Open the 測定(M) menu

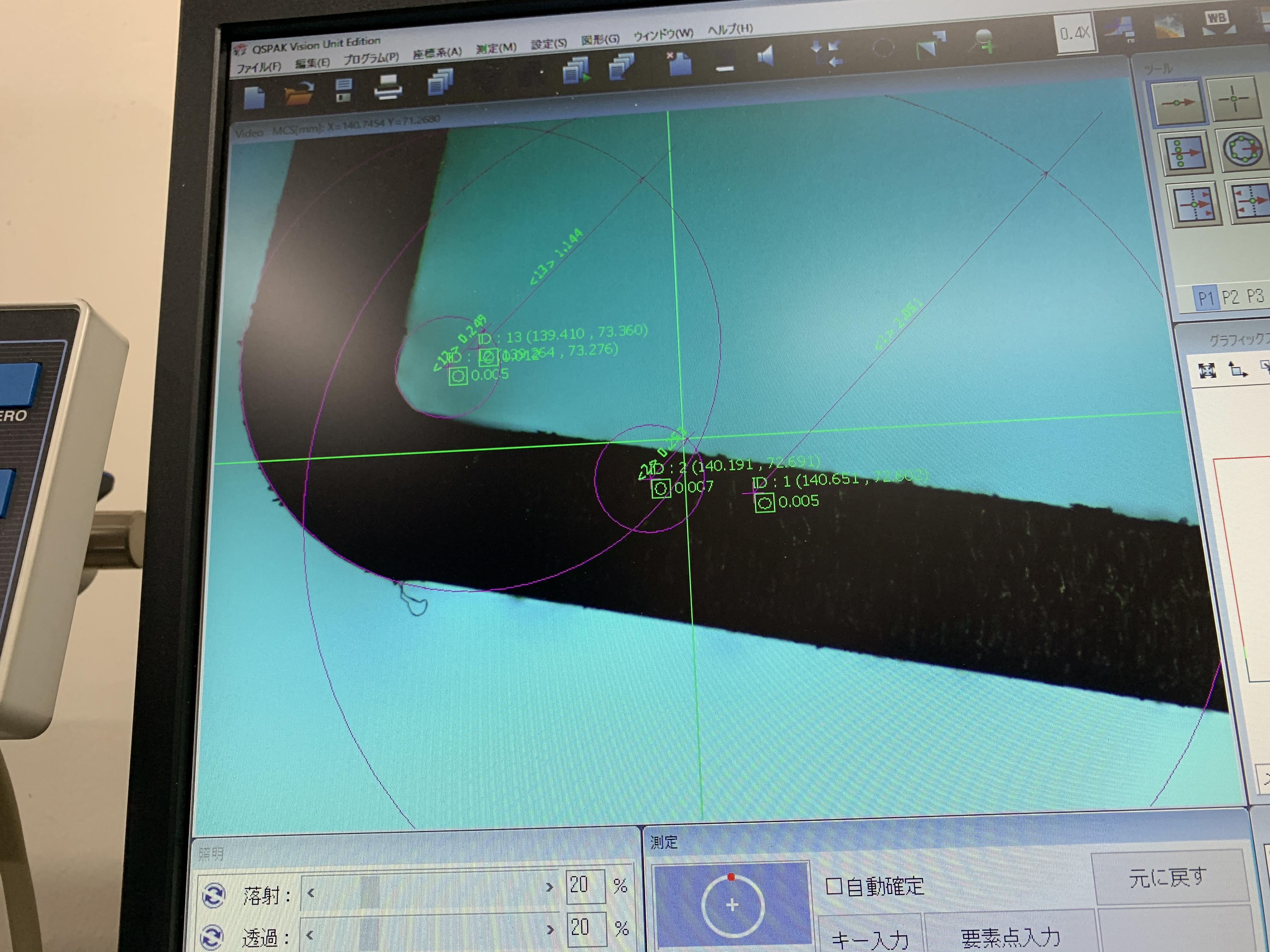coord(495,48)
